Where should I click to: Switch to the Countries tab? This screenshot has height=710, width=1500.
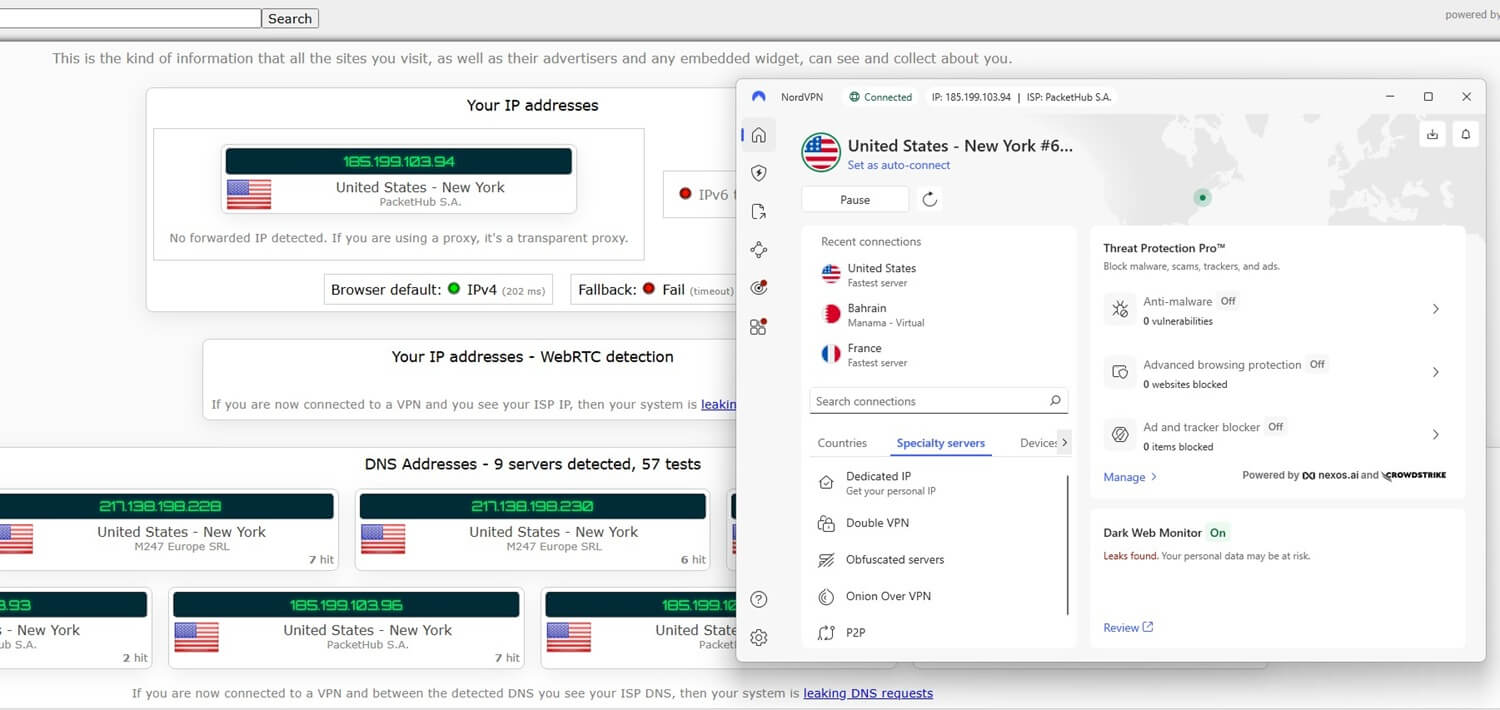click(842, 442)
